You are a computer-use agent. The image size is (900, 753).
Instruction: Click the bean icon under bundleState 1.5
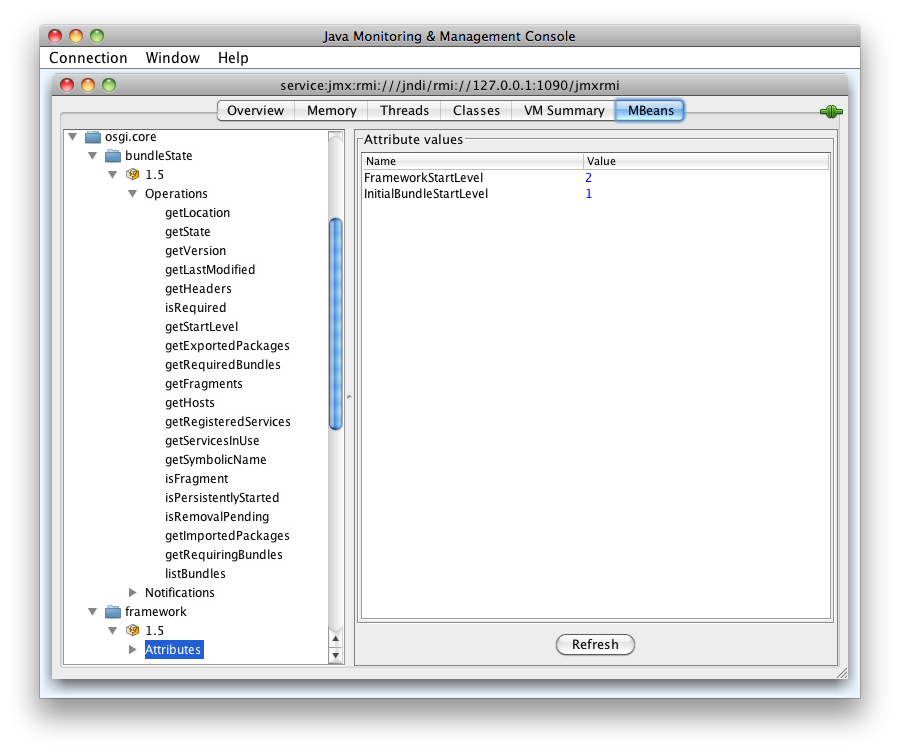(x=133, y=174)
